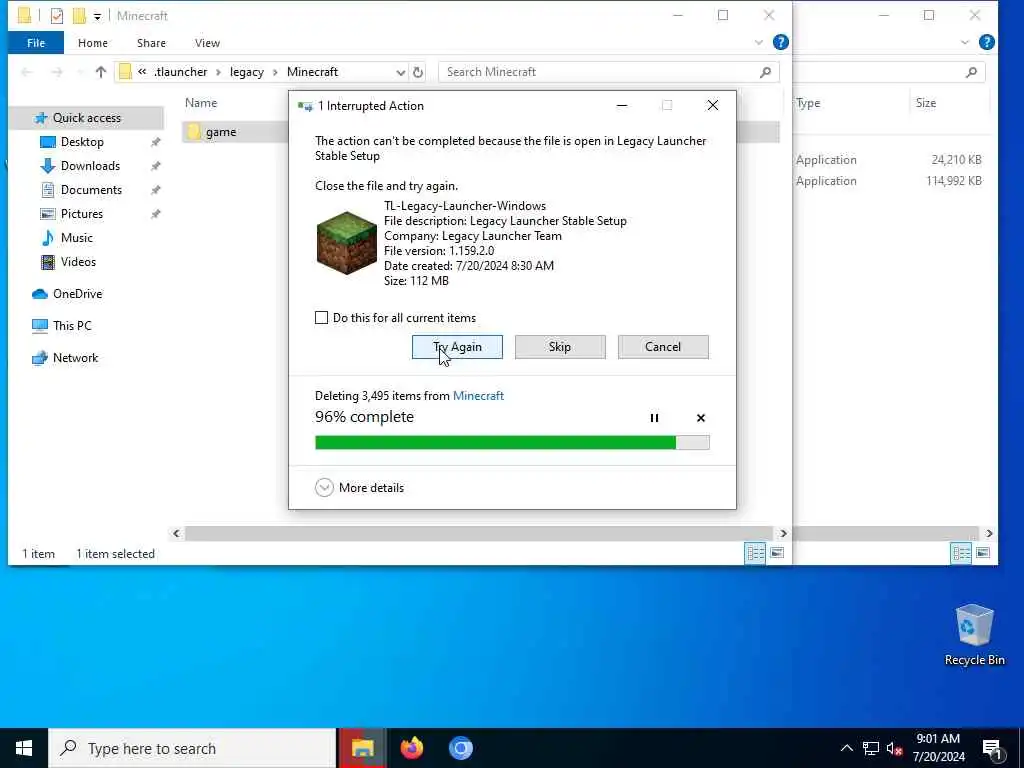Open the Home ribbon tab
This screenshot has width=1024, height=768.
93,43
